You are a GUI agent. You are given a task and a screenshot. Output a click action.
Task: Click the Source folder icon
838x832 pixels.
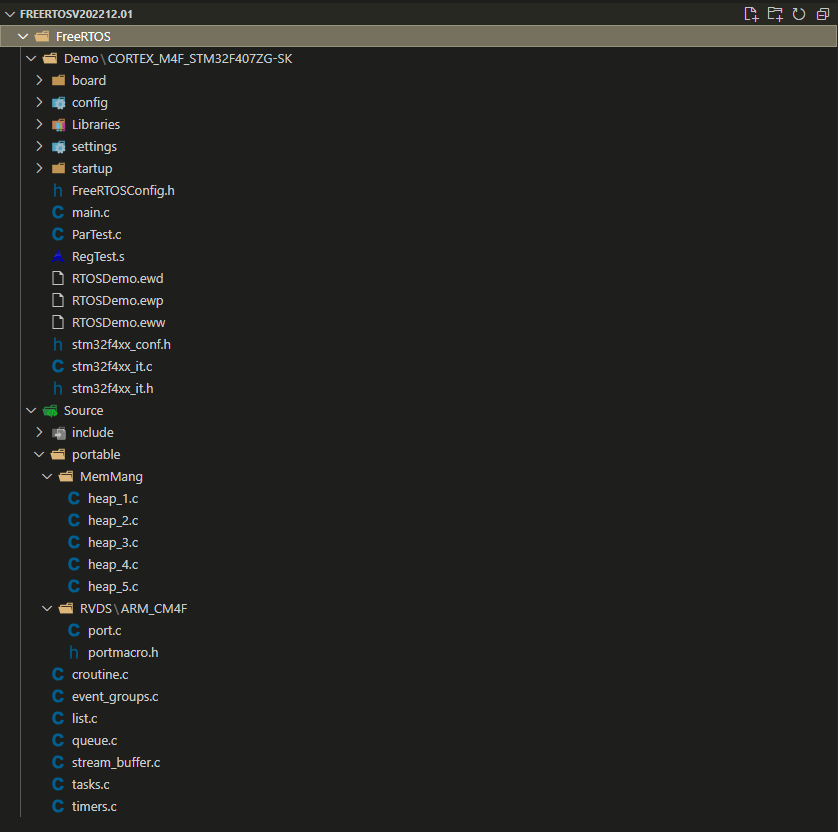50,411
